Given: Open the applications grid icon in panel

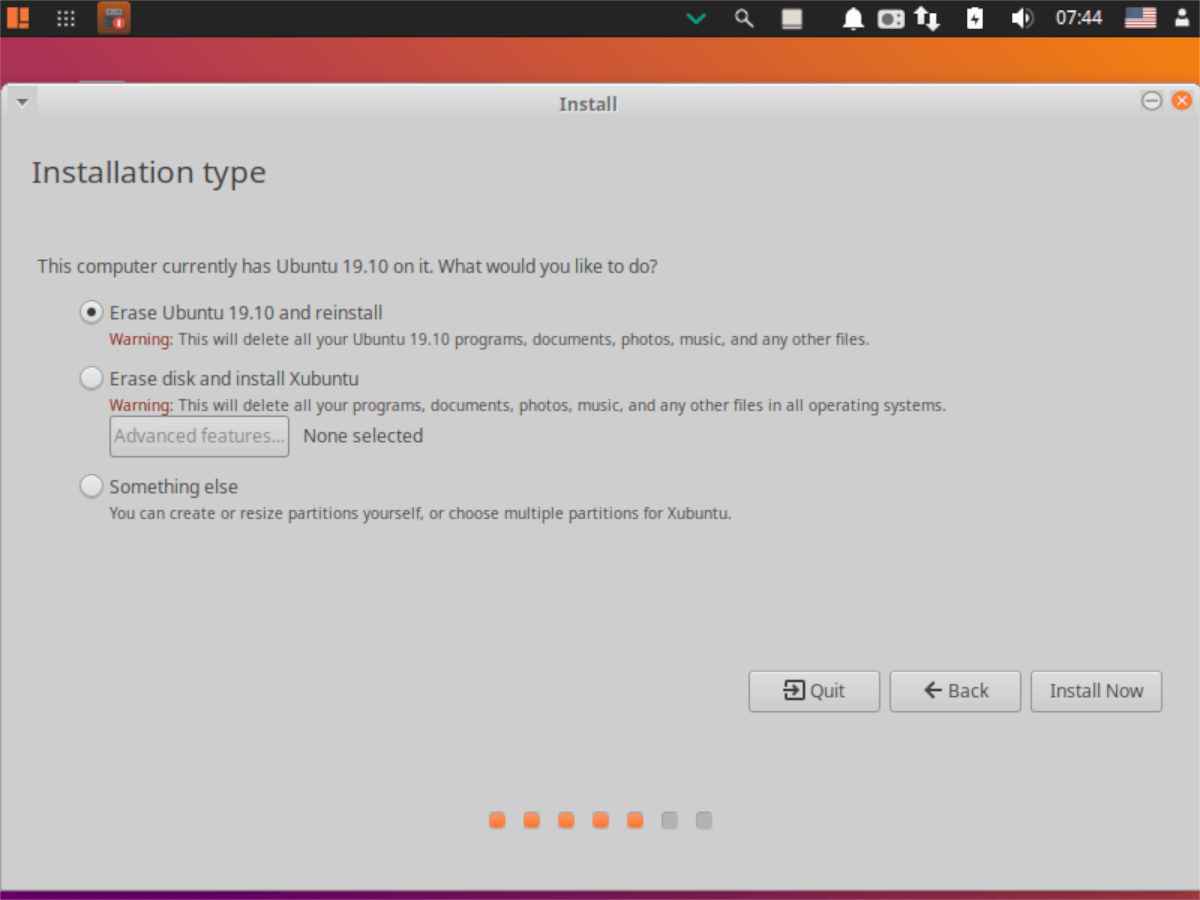Looking at the screenshot, I should [66, 18].
